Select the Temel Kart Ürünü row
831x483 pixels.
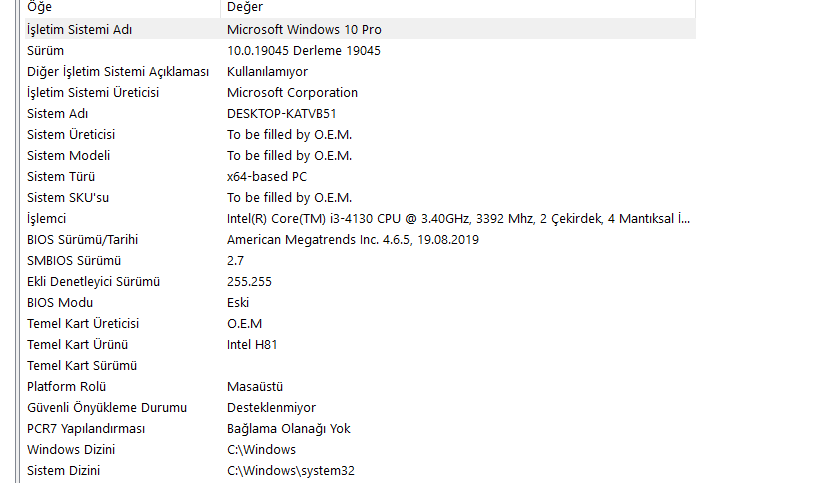tap(77, 344)
